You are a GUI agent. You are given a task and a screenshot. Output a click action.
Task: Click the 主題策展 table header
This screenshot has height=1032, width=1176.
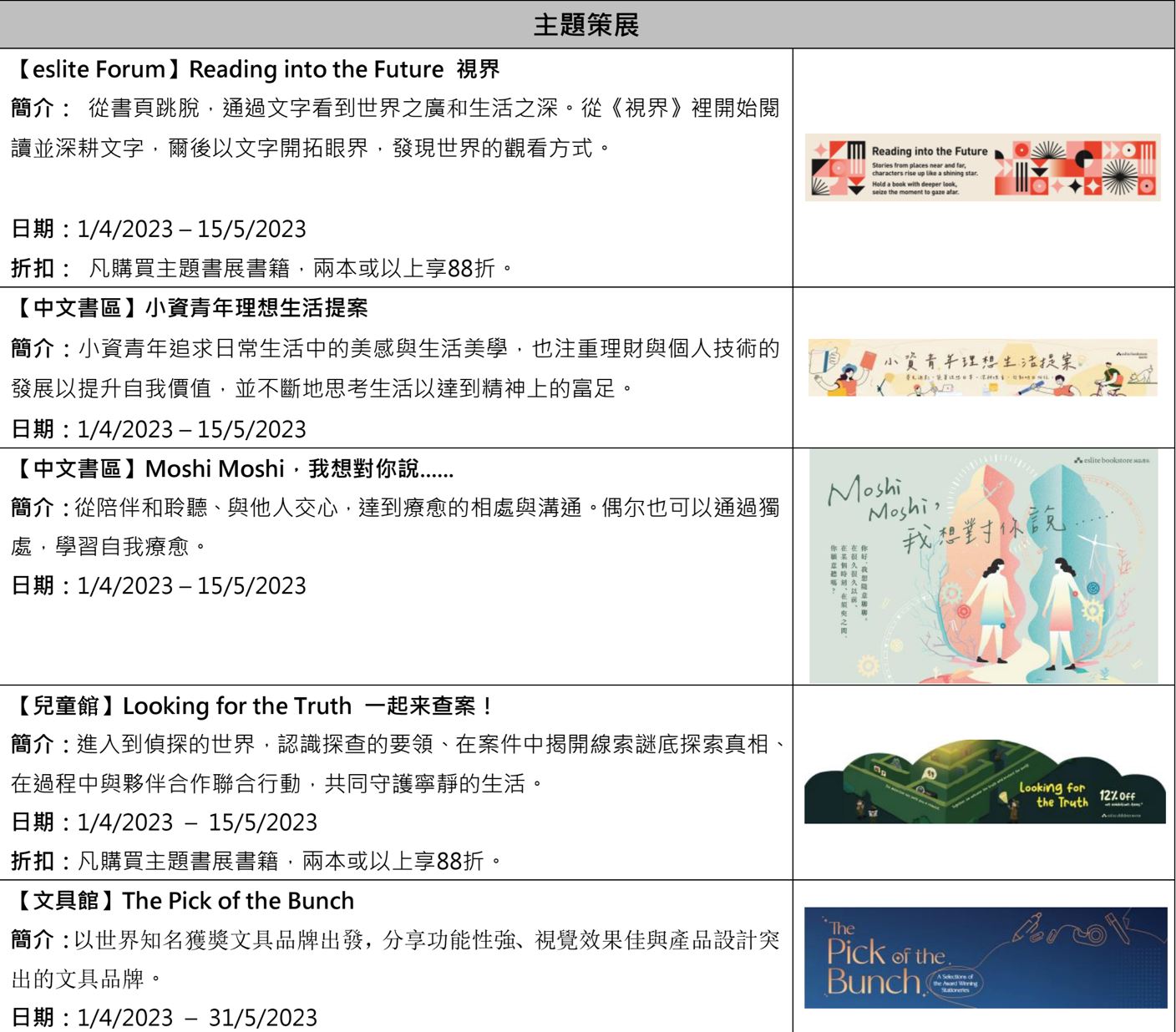tap(586, 25)
